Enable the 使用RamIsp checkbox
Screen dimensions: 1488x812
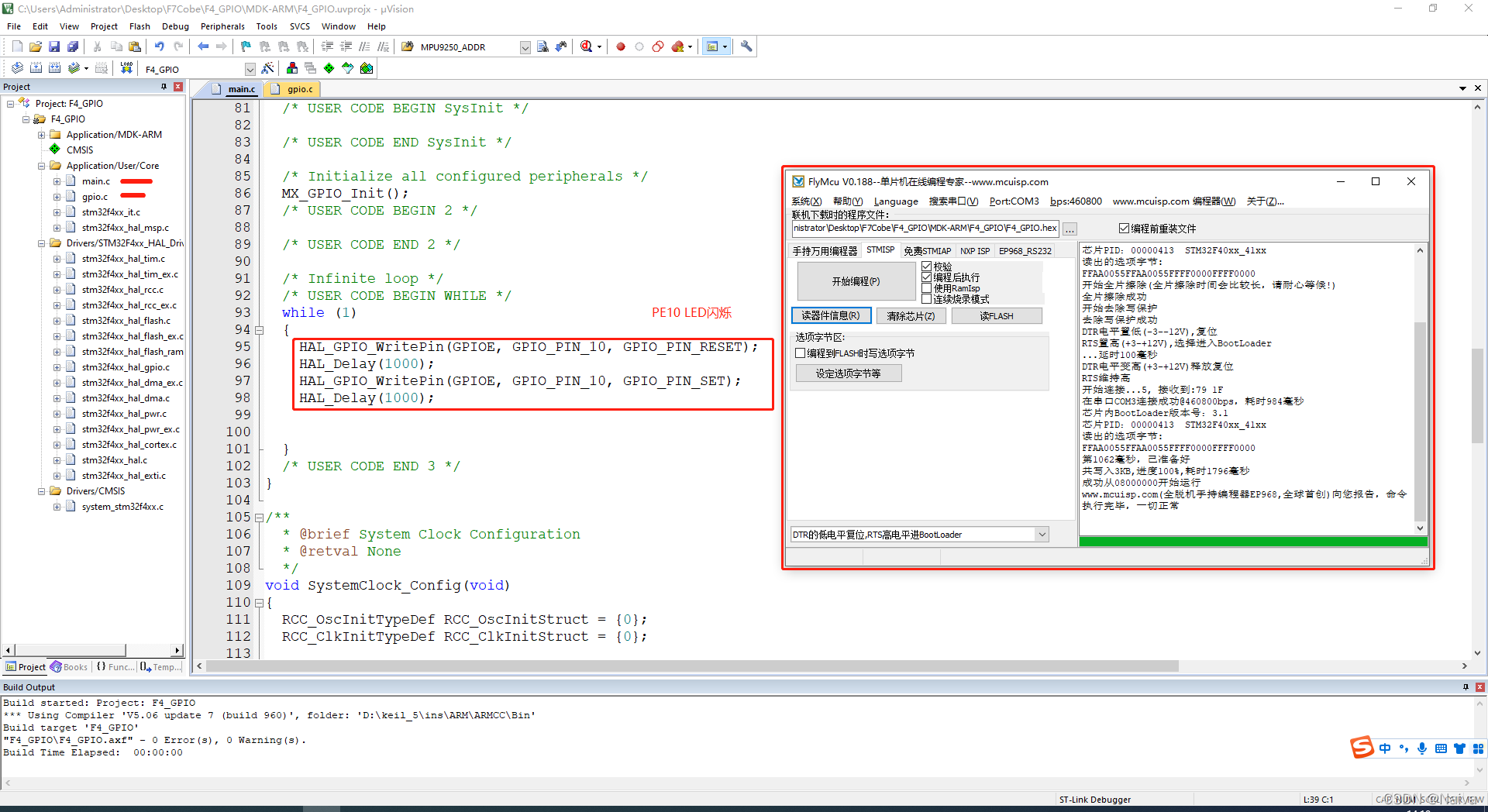(x=928, y=287)
